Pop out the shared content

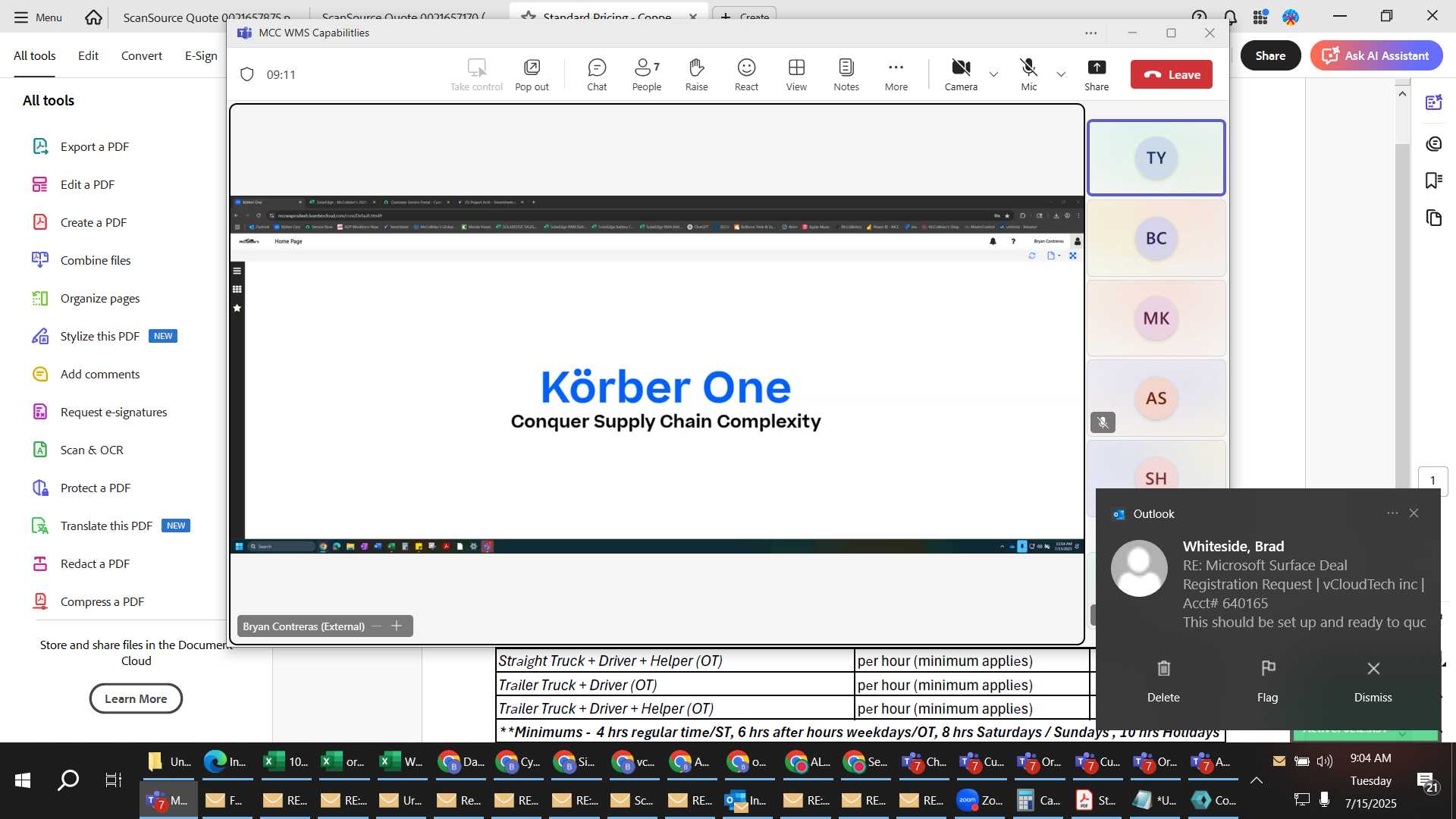[532, 74]
